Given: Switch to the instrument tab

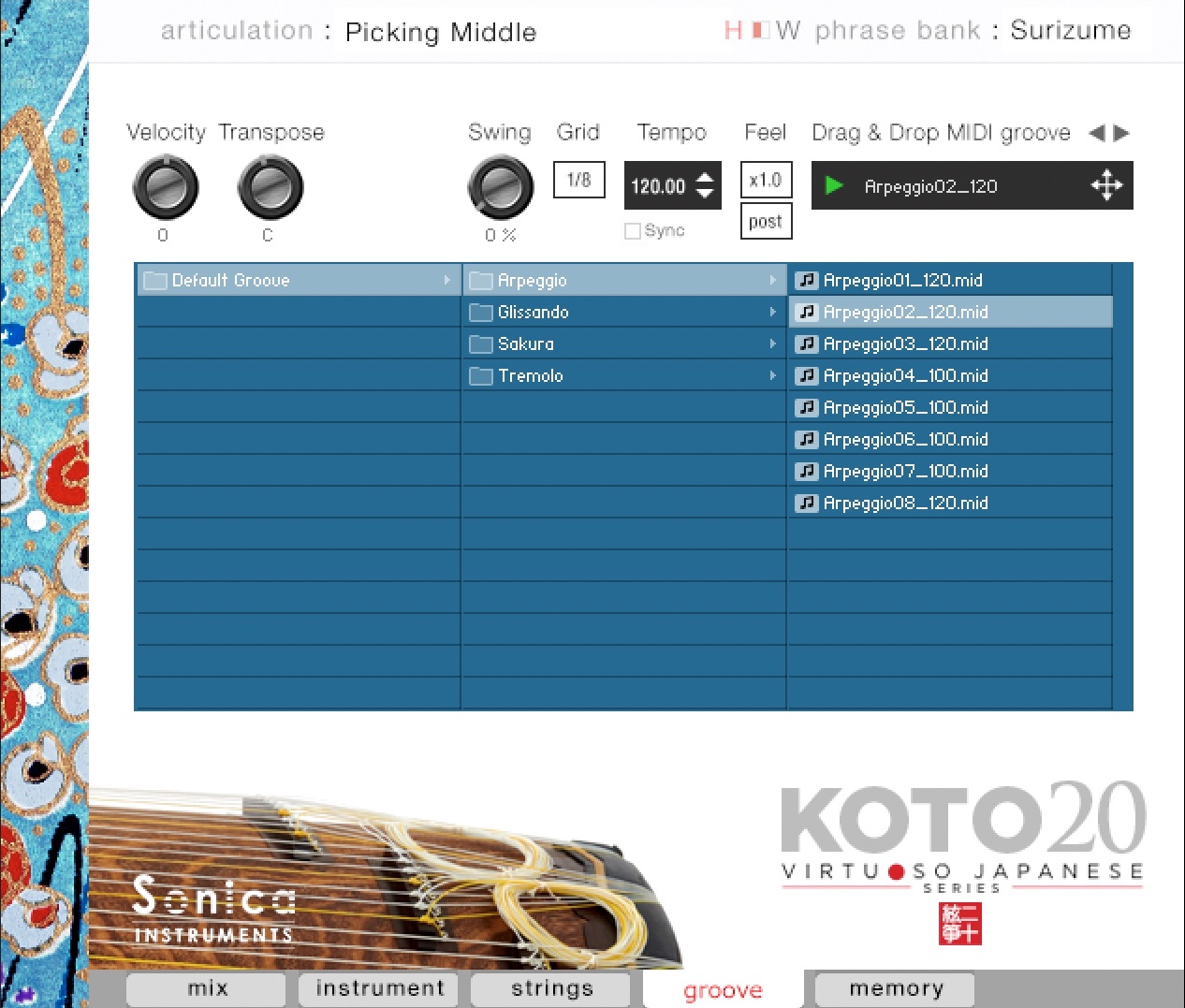Looking at the screenshot, I should [x=378, y=988].
